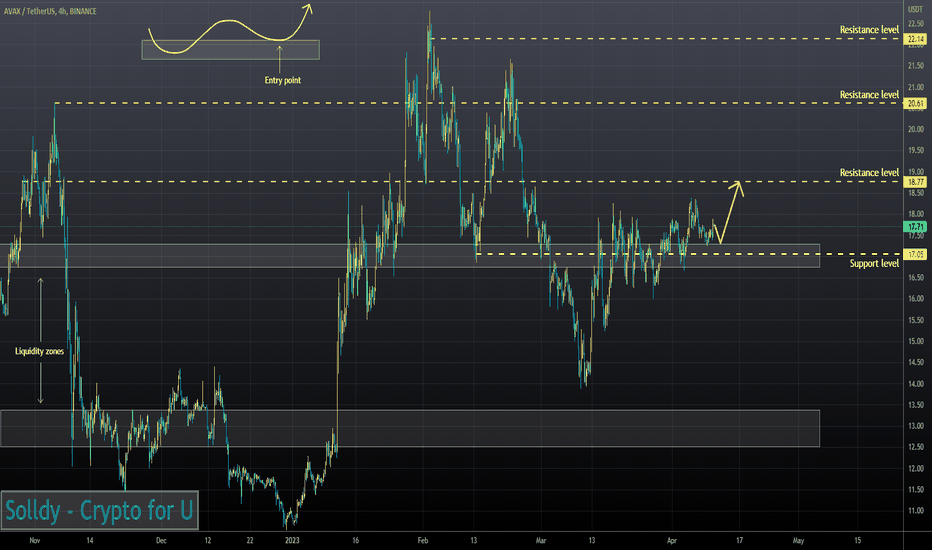
Task: Select the 17.05 support price tag
Action: click(915, 254)
